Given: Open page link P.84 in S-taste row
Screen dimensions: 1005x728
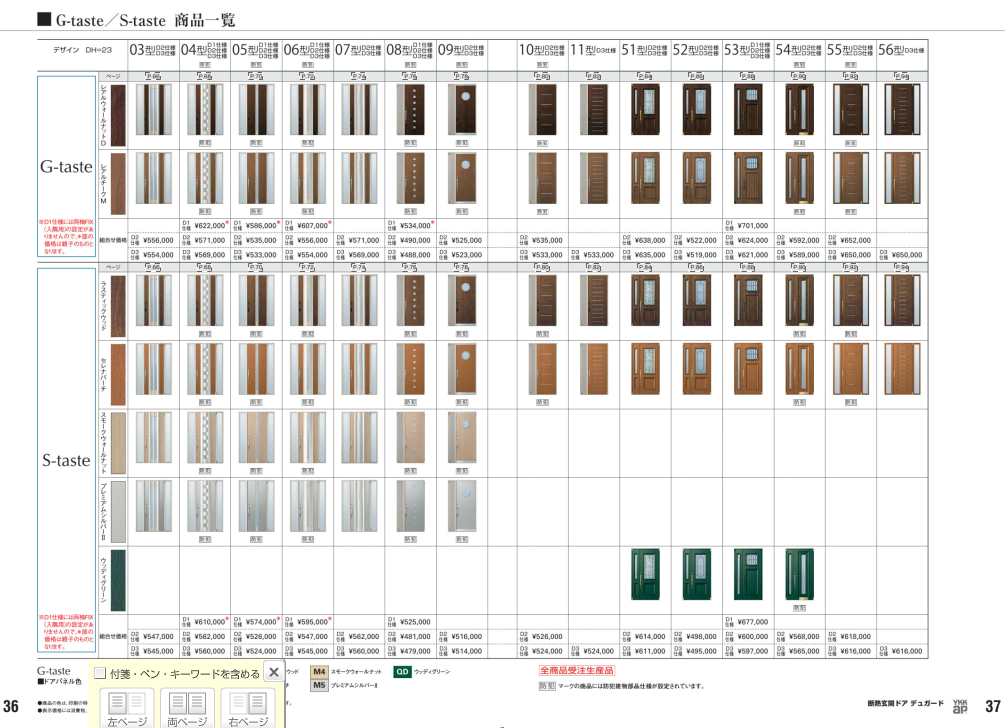Looking at the screenshot, I should pyautogui.click(x=645, y=267).
